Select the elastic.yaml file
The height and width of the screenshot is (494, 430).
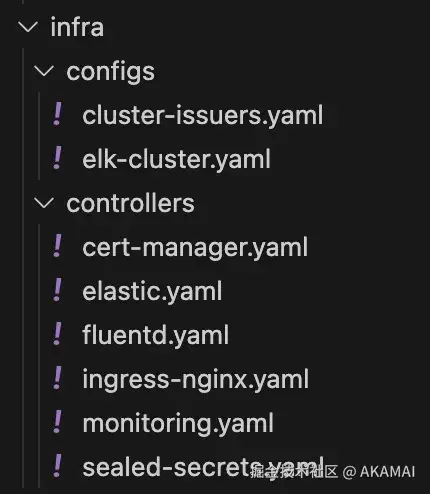tap(152, 291)
